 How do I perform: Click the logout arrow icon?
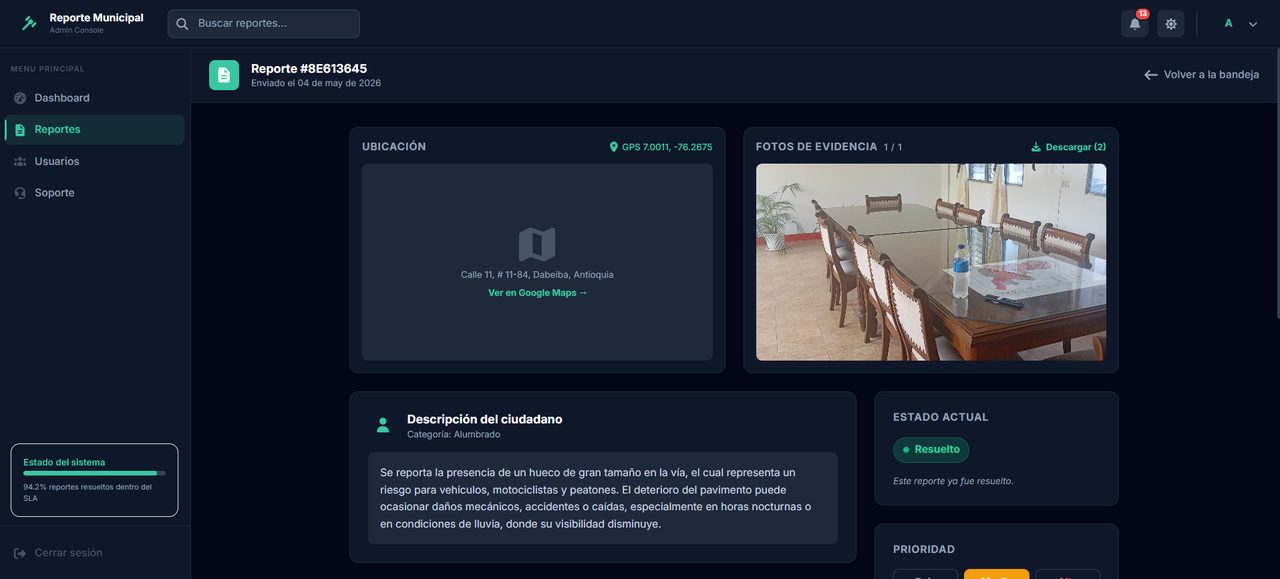coord(20,553)
